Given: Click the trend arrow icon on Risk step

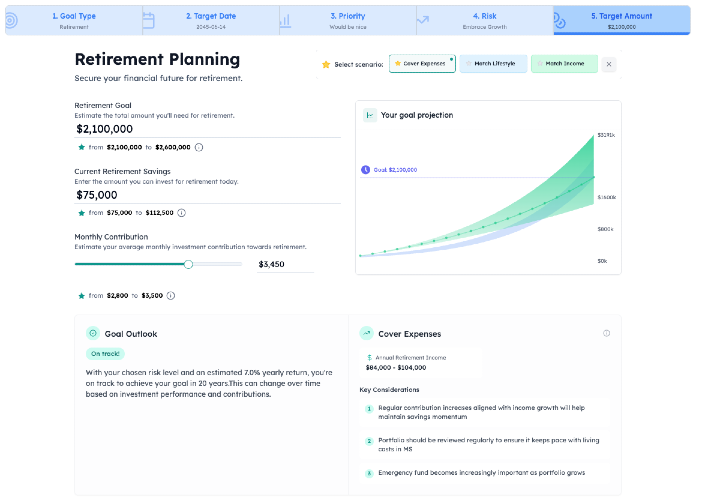Looking at the screenshot, I should tap(423, 20).
